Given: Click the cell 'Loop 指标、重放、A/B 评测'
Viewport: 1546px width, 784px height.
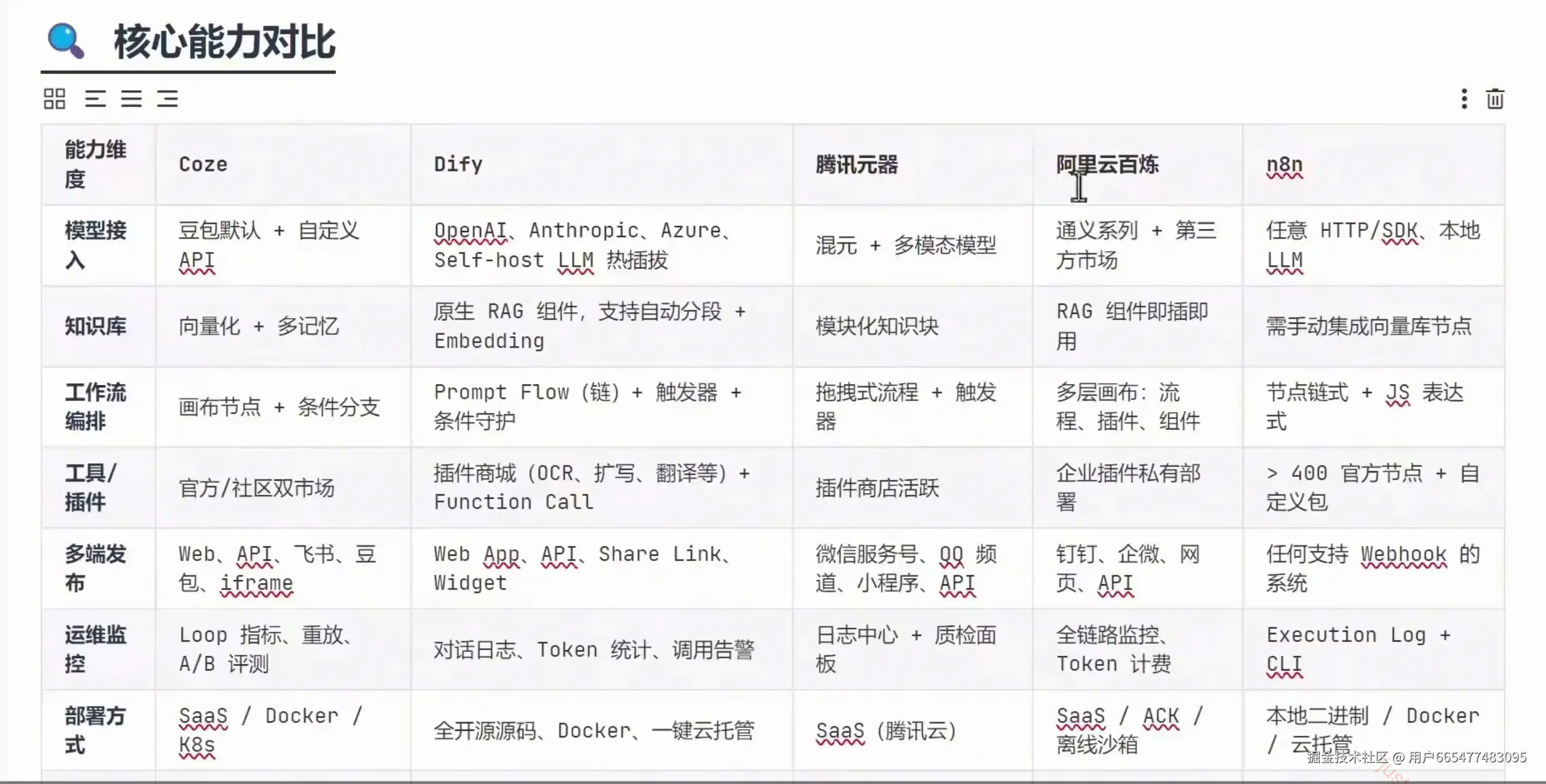Looking at the screenshot, I should click(283, 650).
